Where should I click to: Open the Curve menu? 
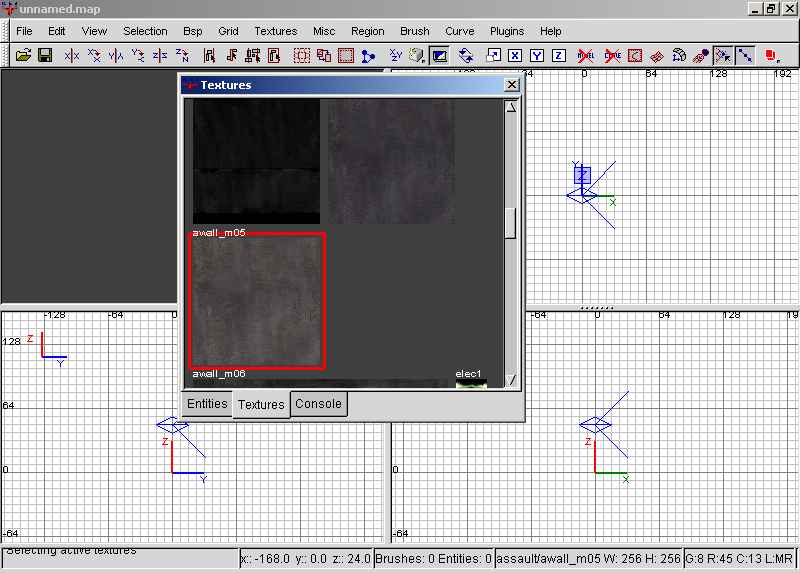click(x=460, y=31)
